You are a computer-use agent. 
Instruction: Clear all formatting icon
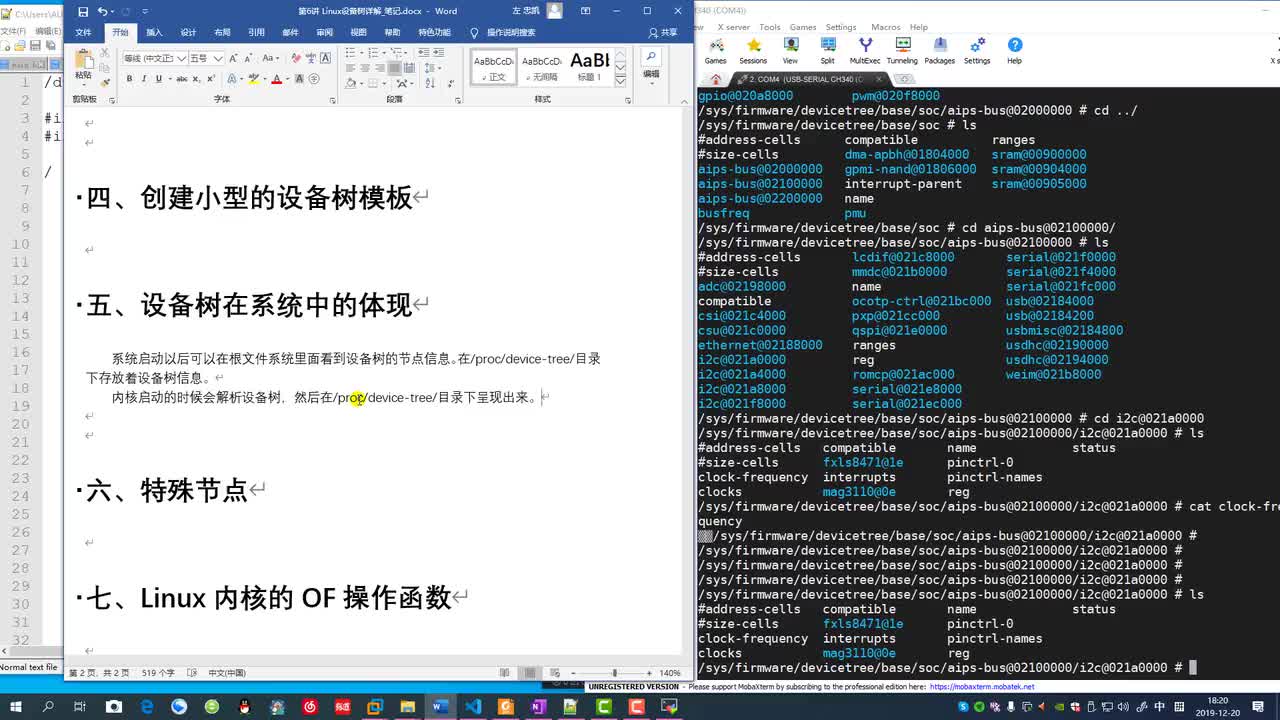(296, 58)
